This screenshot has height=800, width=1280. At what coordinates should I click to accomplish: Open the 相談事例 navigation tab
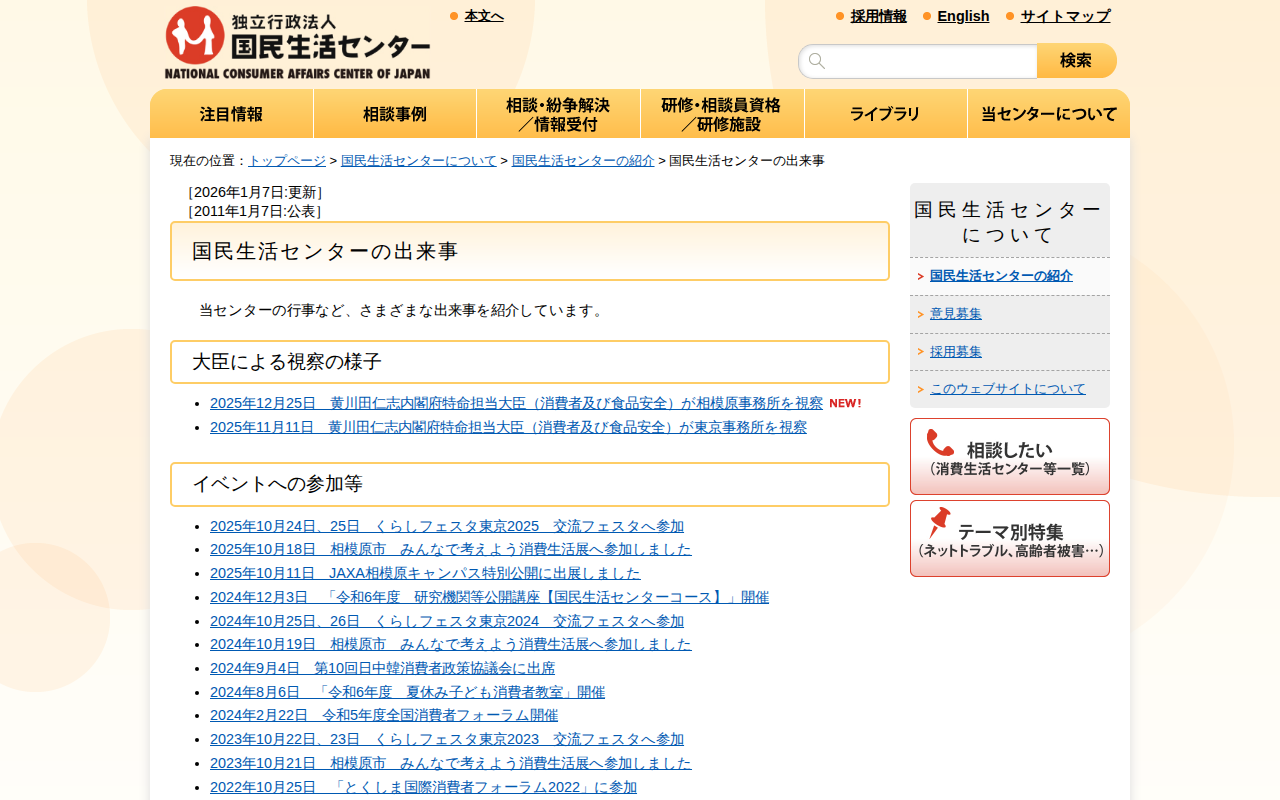[395, 114]
